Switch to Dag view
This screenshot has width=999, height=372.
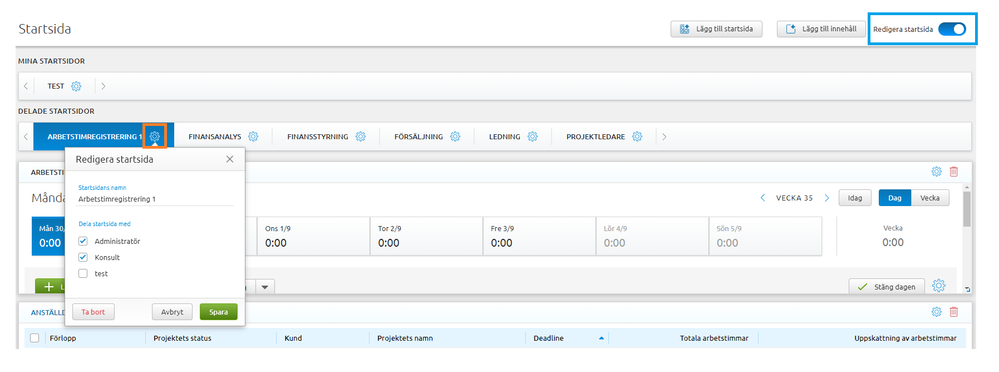pyautogui.click(x=895, y=198)
